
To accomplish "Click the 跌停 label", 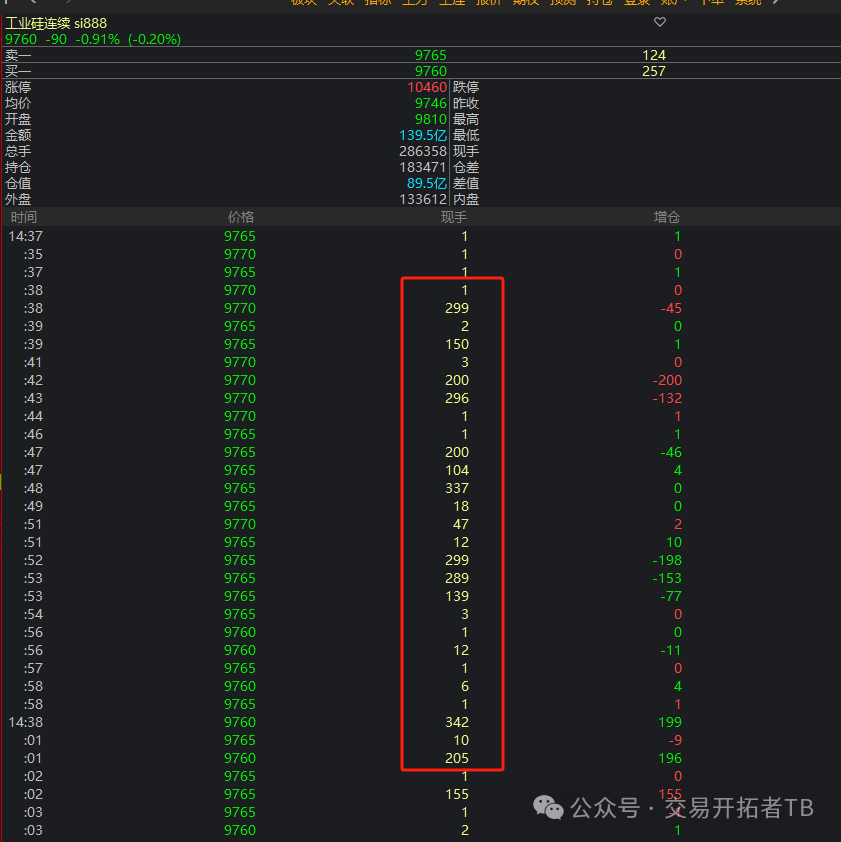I will coord(466,88).
